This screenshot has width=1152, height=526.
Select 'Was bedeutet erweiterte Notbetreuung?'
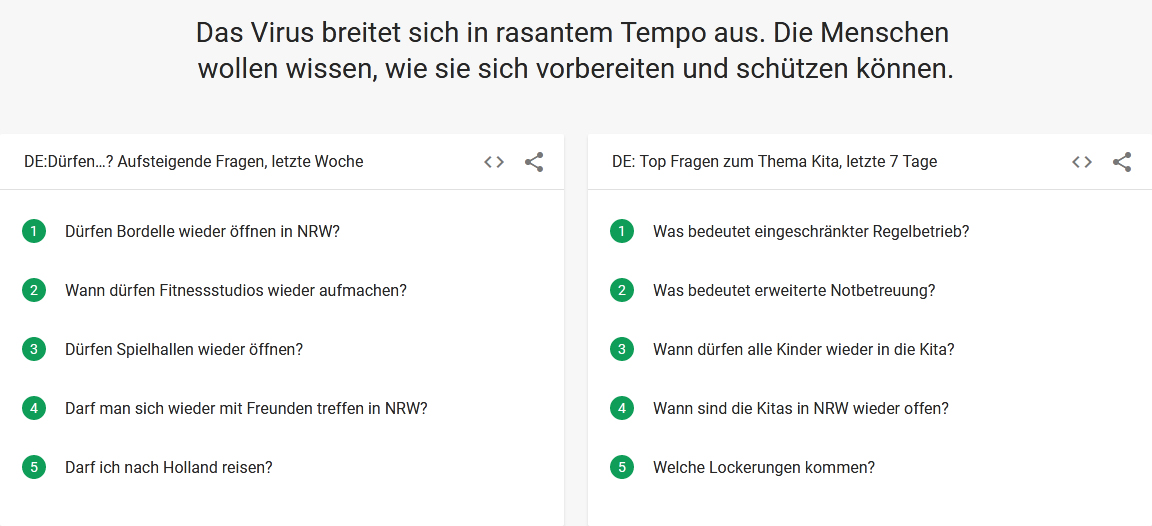[x=794, y=290]
